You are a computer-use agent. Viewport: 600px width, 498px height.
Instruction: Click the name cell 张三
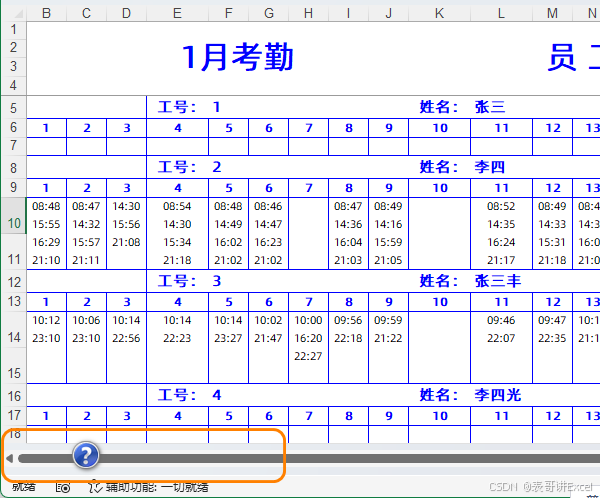490,107
